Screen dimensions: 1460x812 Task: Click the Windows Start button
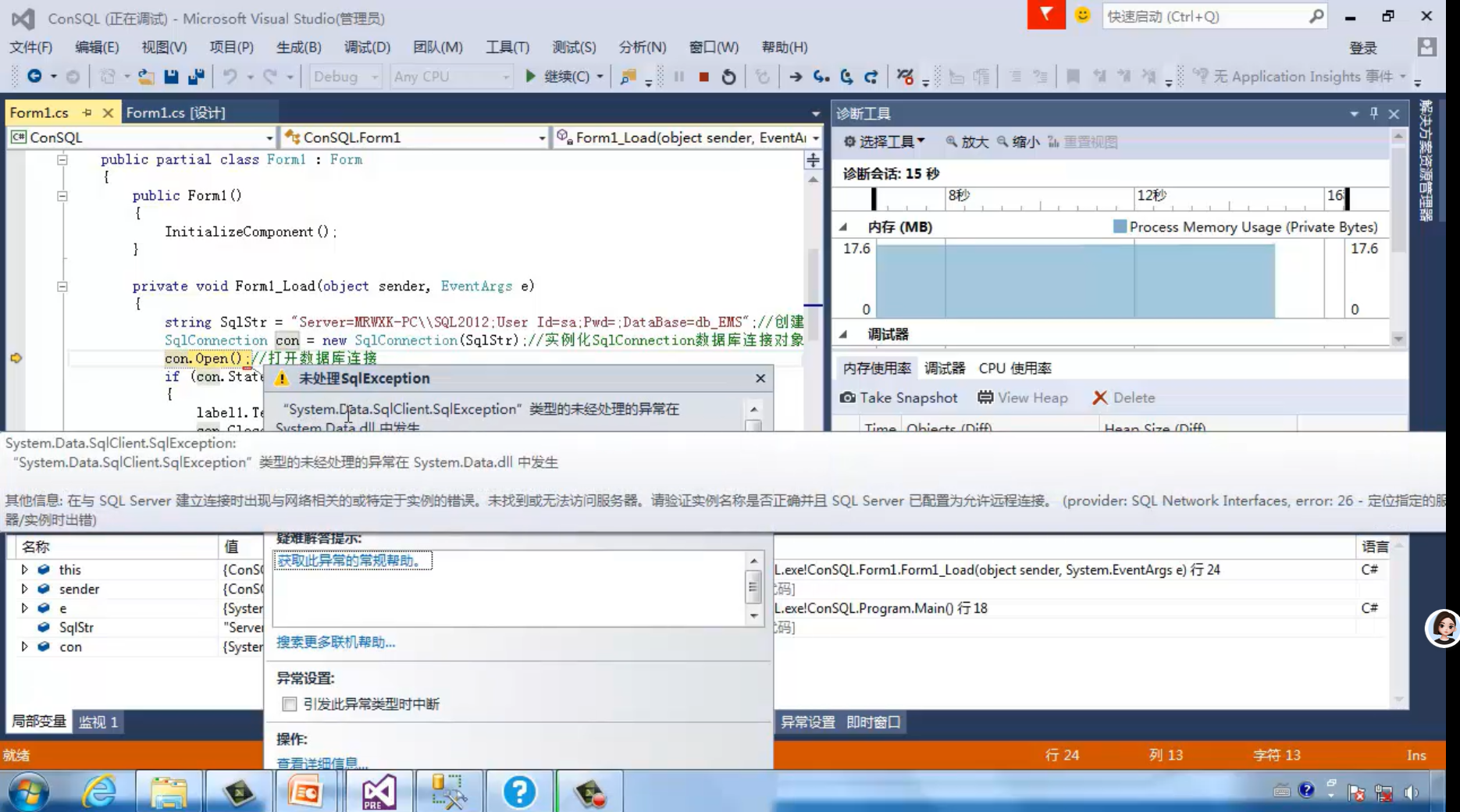coord(29,792)
